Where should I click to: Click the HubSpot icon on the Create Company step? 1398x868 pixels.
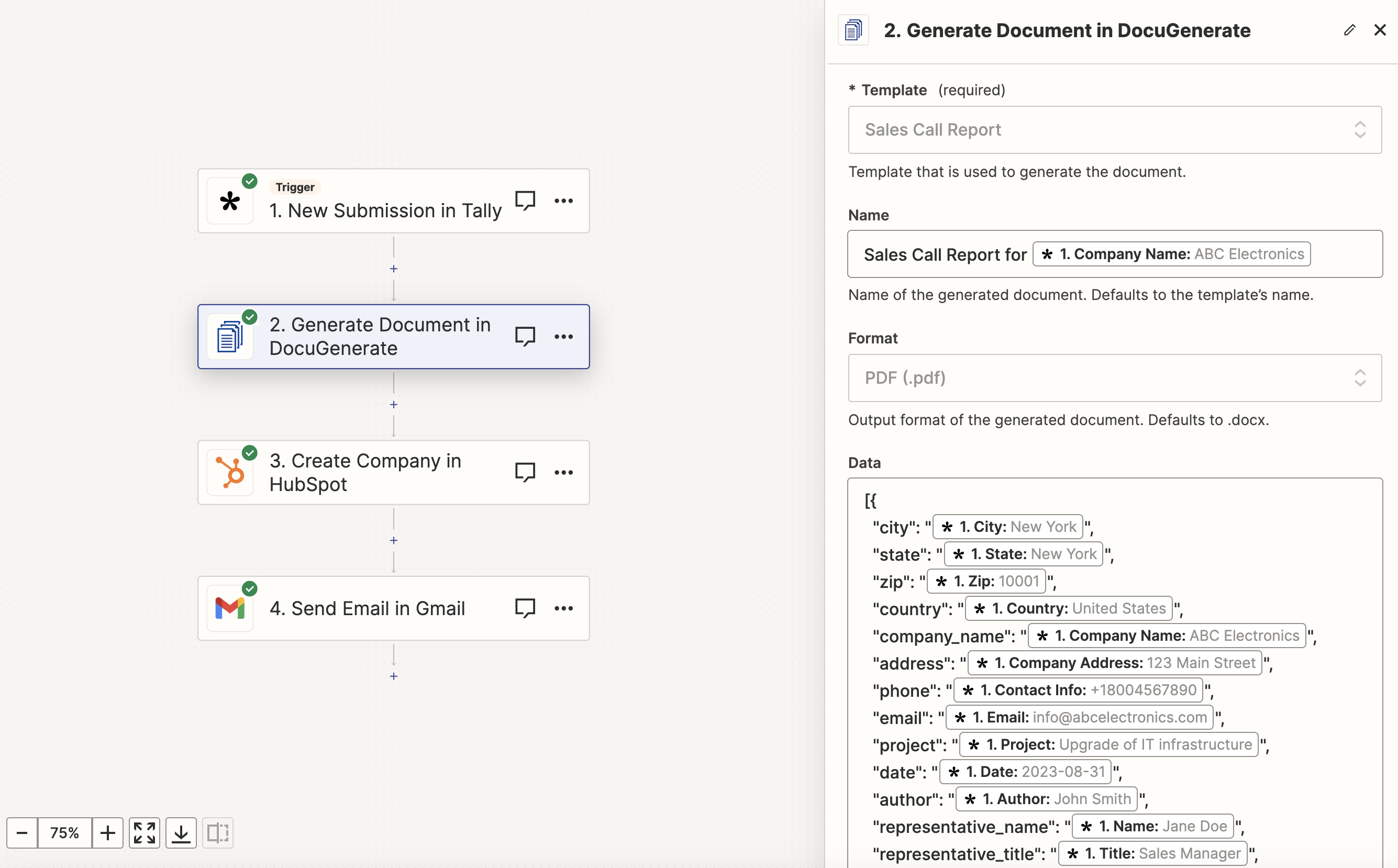pos(230,472)
